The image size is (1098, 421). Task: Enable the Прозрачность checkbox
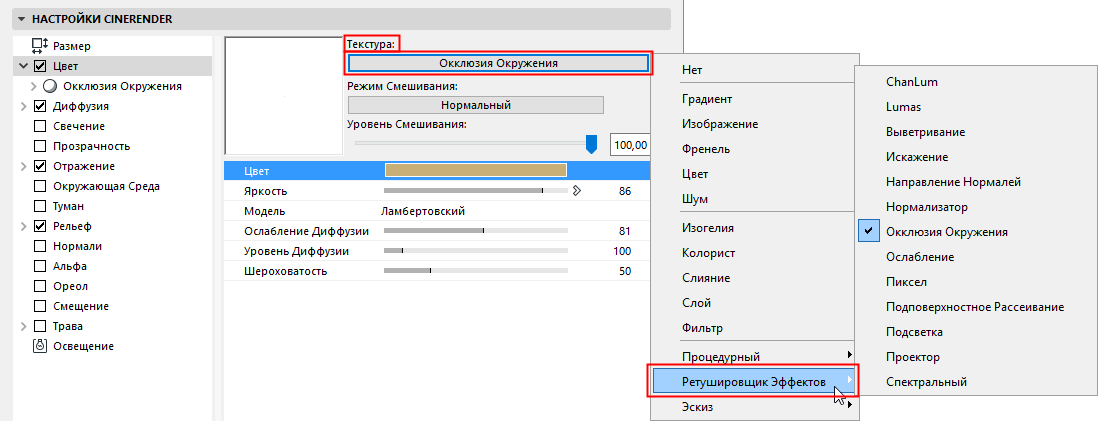point(40,146)
